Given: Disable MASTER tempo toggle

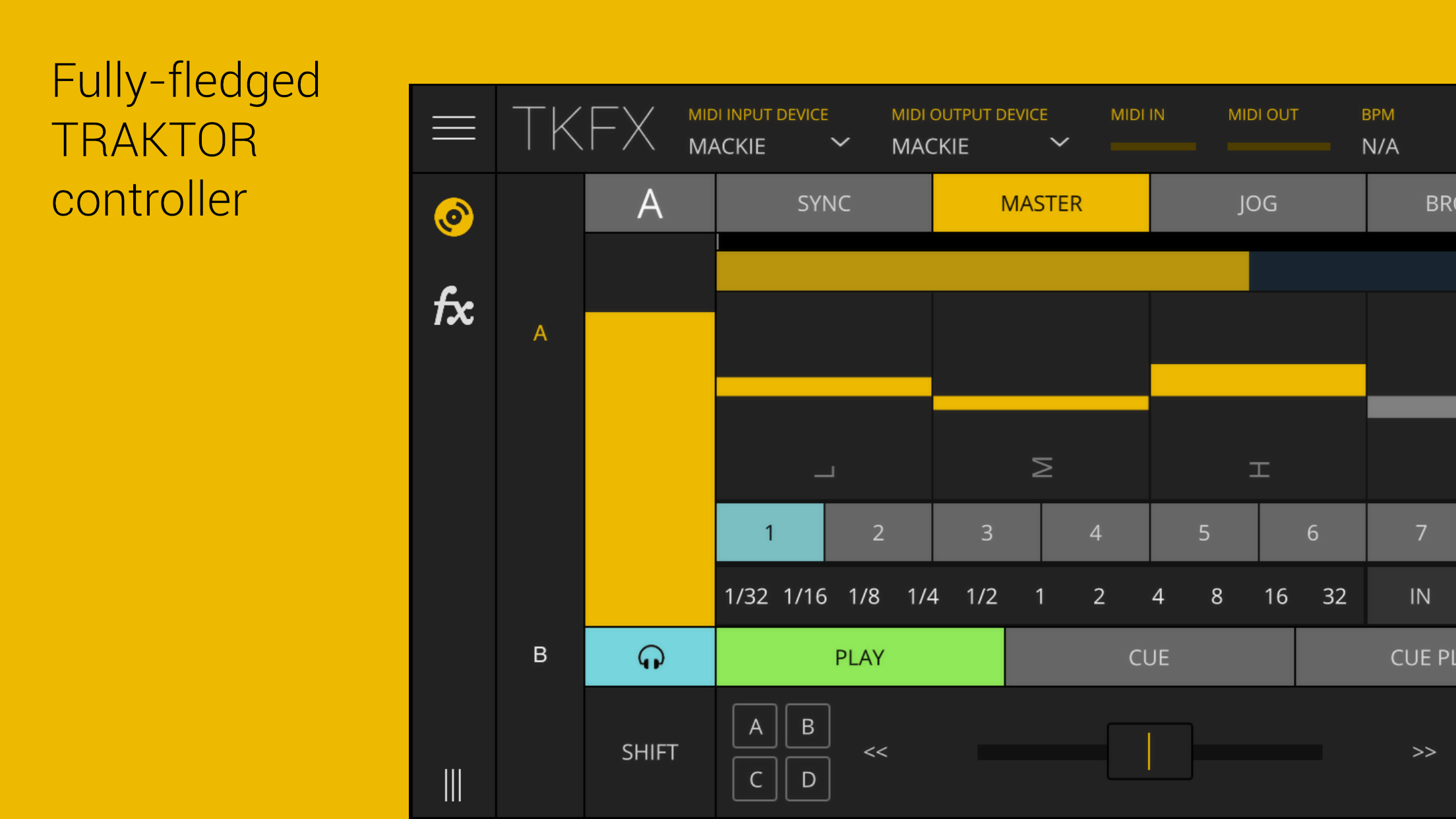Looking at the screenshot, I should click(1041, 203).
